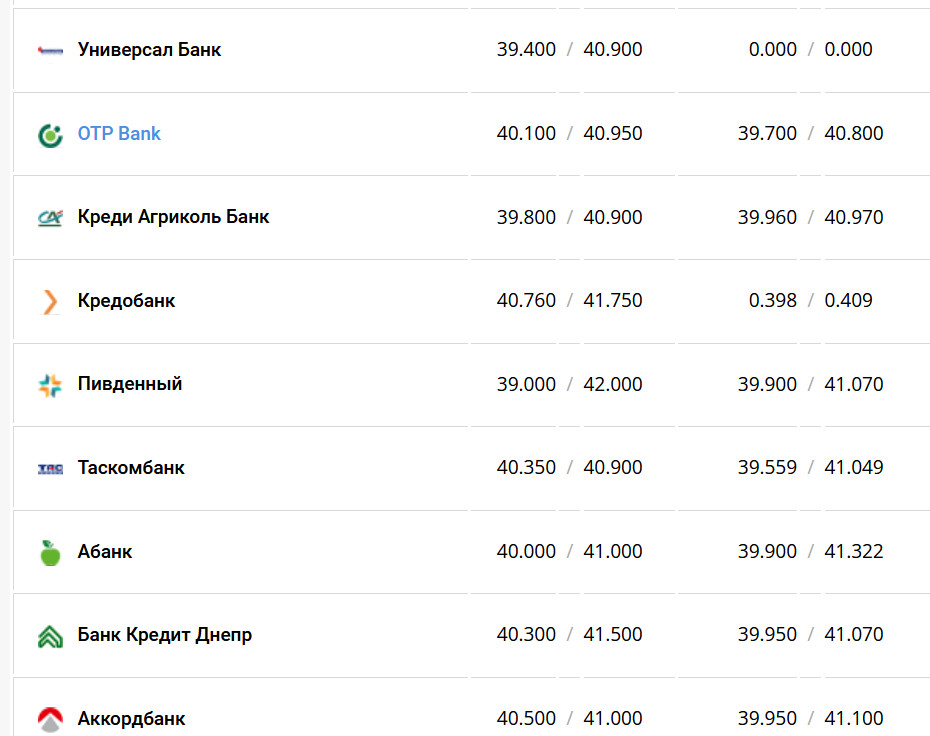Click the Креди Агриколь Банк logo
This screenshot has height=736, width=930.
click(50, 218)
